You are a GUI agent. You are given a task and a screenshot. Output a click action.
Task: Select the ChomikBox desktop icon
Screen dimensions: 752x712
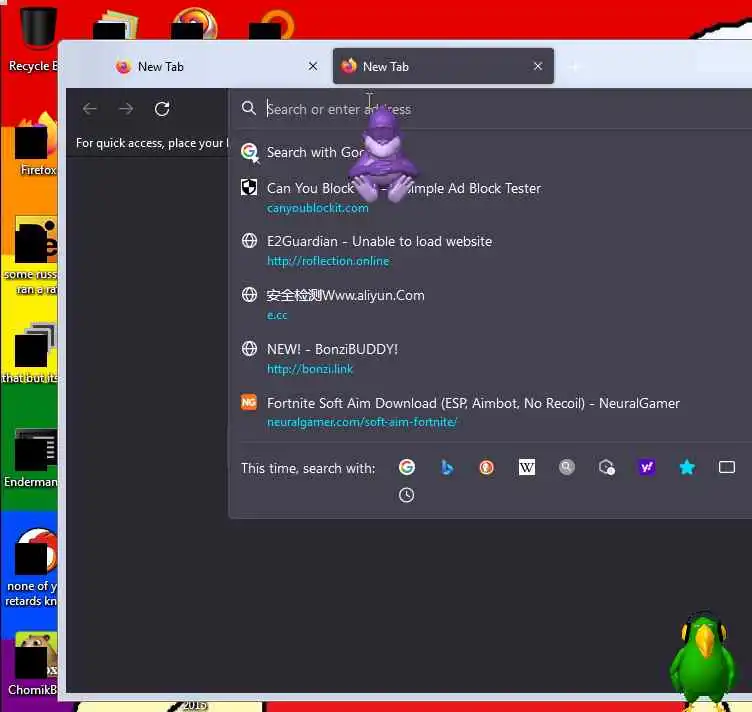pos(33,664)
